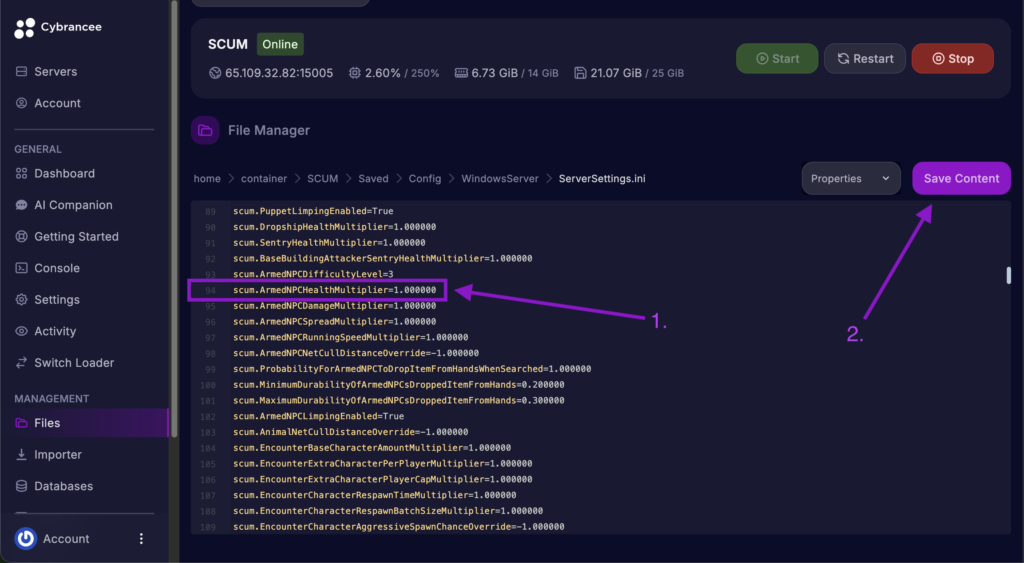Click the ArmedNPCHealthMultiplier line in editor

(x=334, y=290)
